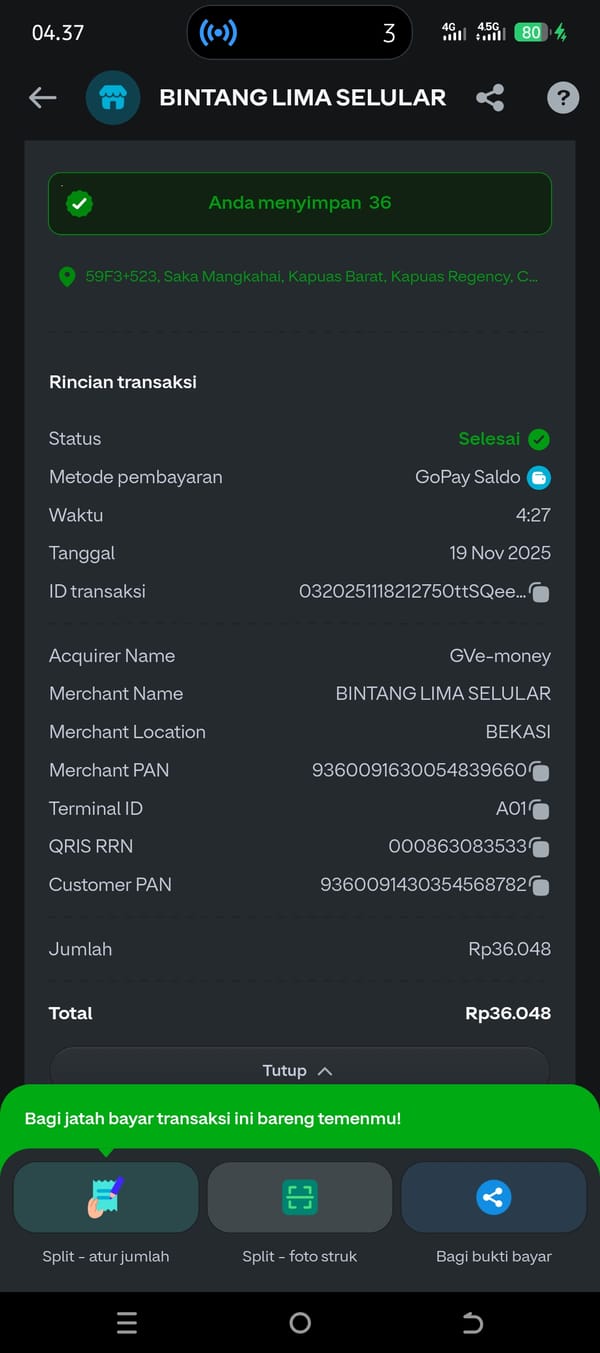This screenshot has height=1353, width=600.
Task: Select Split - atur jumlah option
Action: pyautogui.click(x=105, y=1197)
